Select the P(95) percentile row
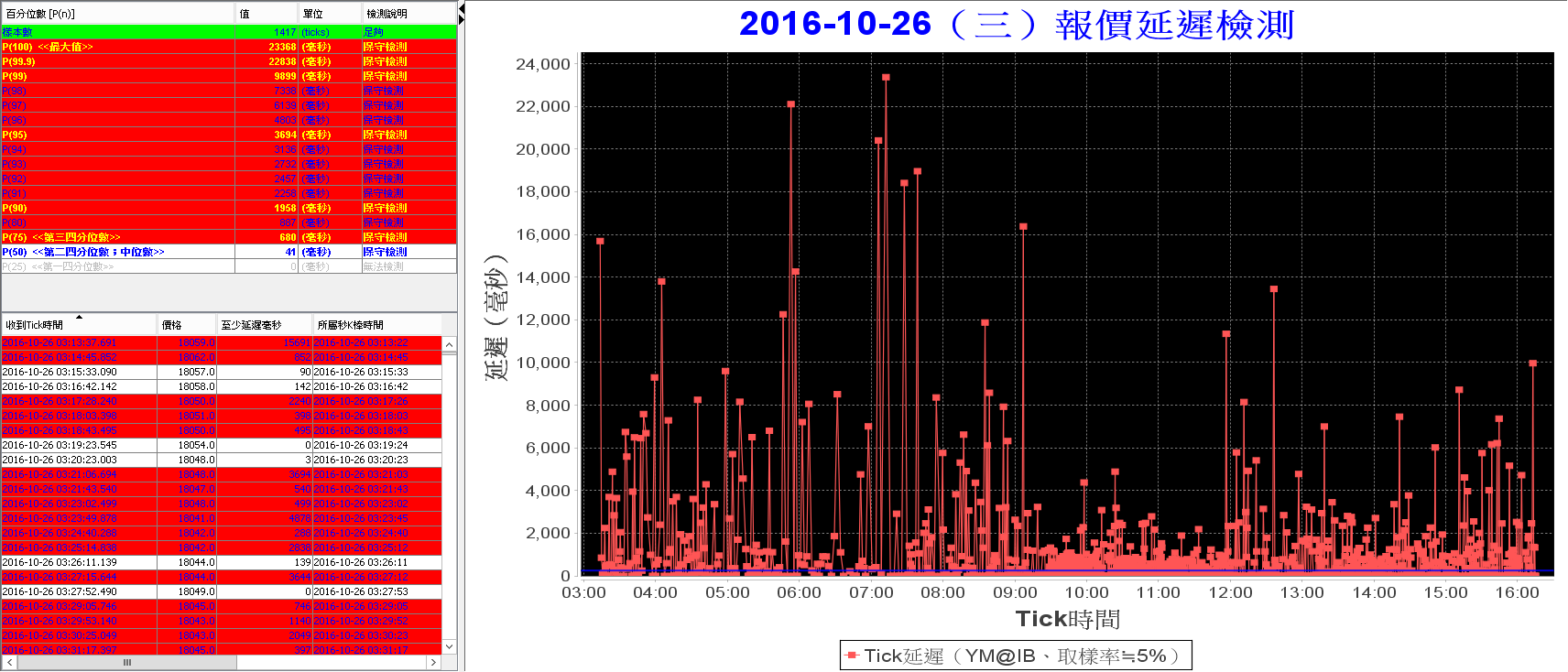 pos(229,135)
